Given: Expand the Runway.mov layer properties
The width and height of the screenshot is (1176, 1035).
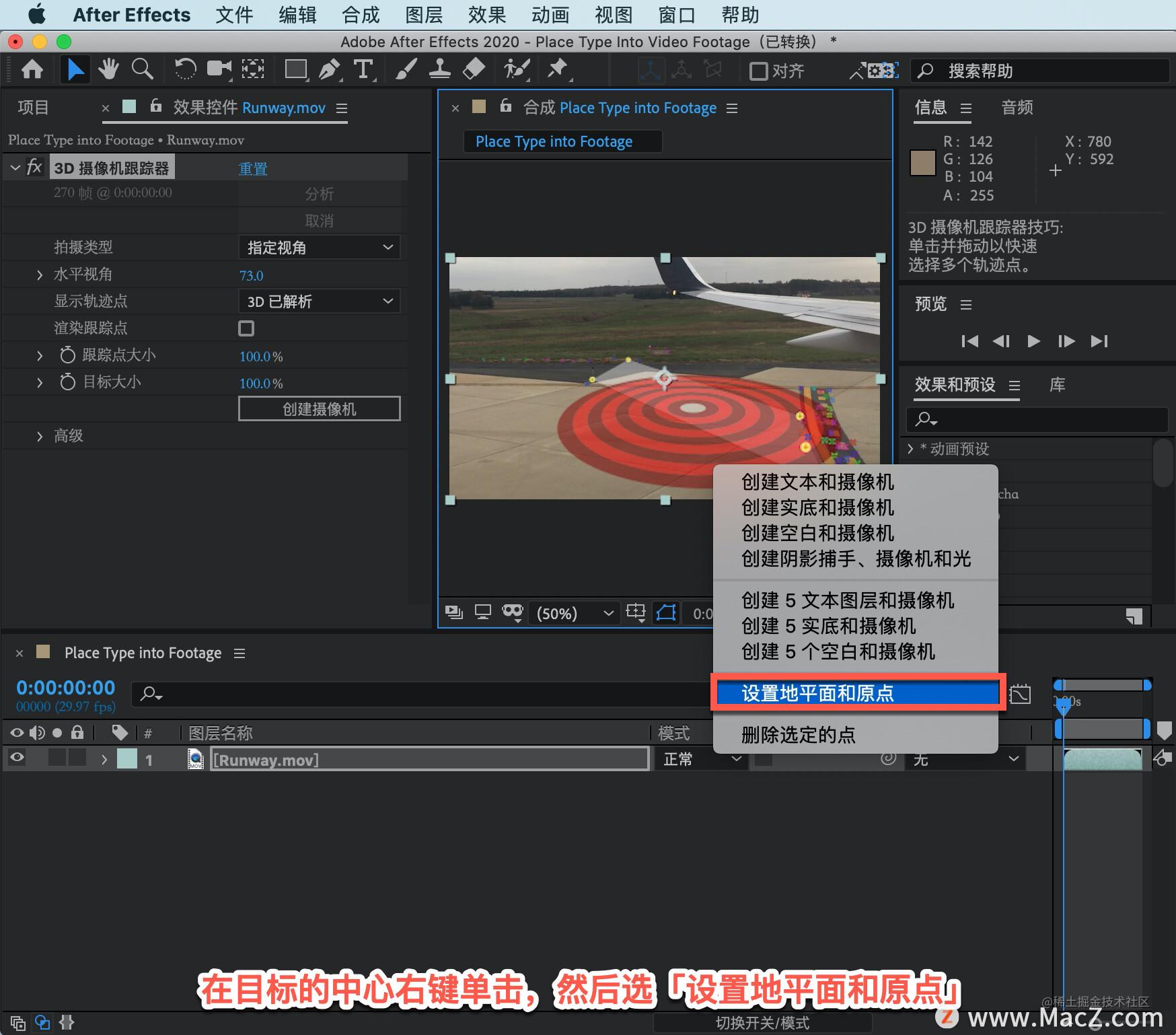Looking at the screenshot, I should (104, 759).
